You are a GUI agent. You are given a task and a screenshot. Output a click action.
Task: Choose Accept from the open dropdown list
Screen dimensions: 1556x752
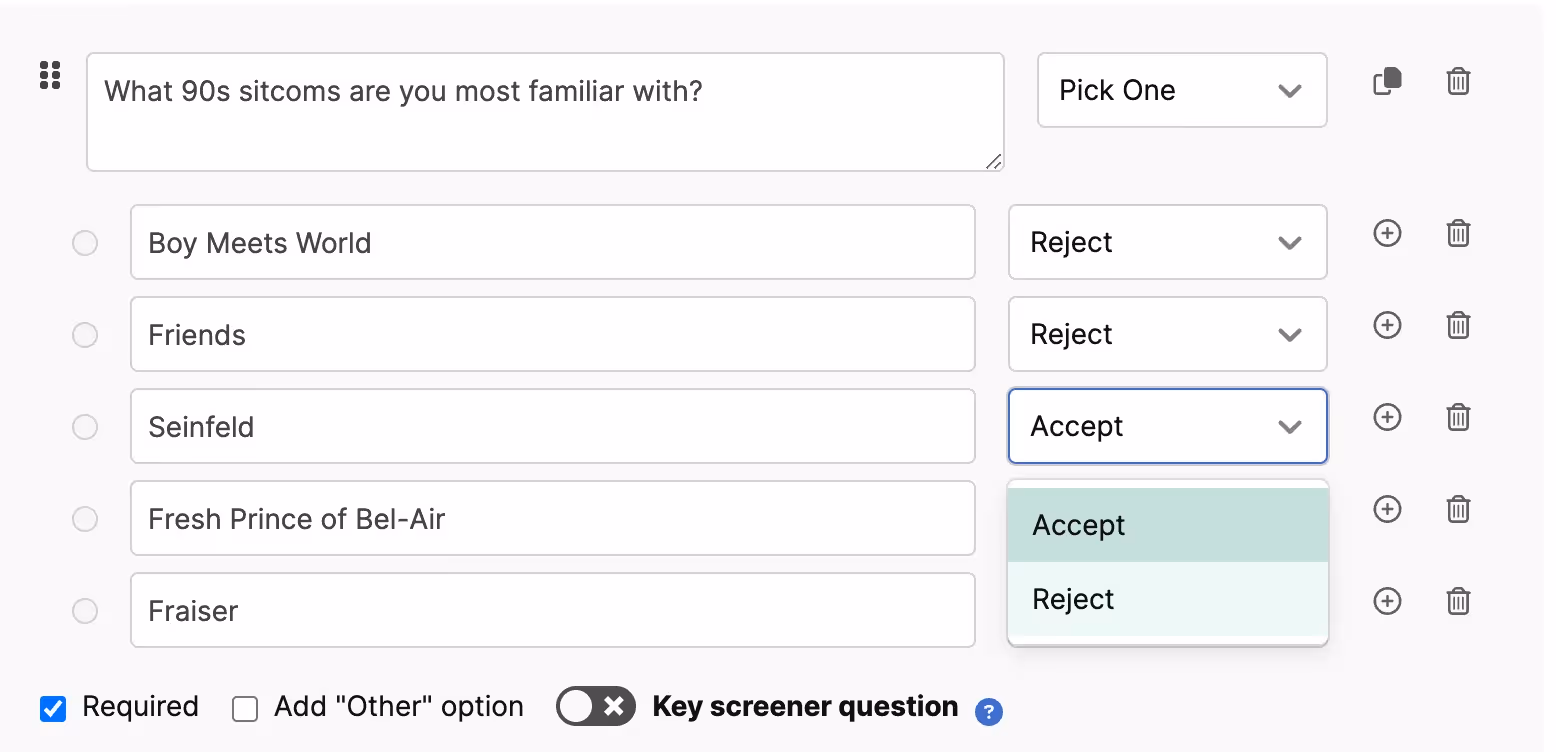pyautogui.click(x=1166, y=526)
